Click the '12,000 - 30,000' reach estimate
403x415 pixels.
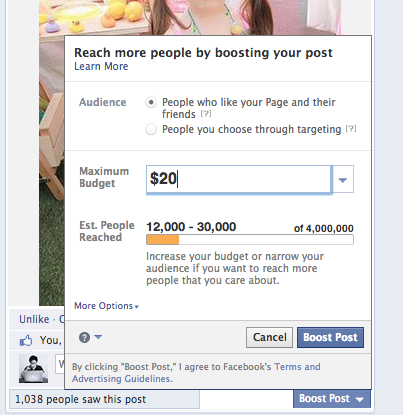point(191,227)
